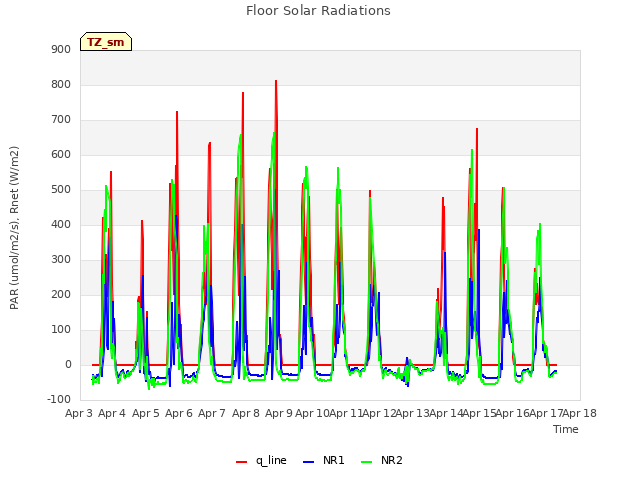
Task: Click the 100 y-axis tick label
Action: (x=61, y=330)
